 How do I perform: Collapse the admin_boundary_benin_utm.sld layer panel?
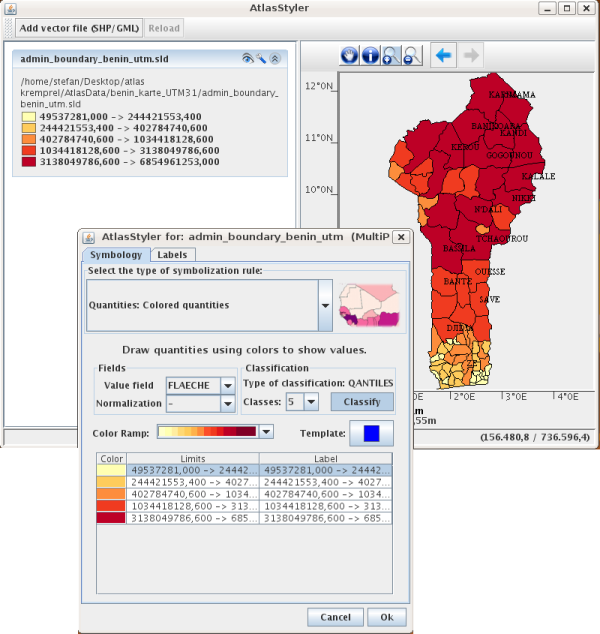[275, 59]
